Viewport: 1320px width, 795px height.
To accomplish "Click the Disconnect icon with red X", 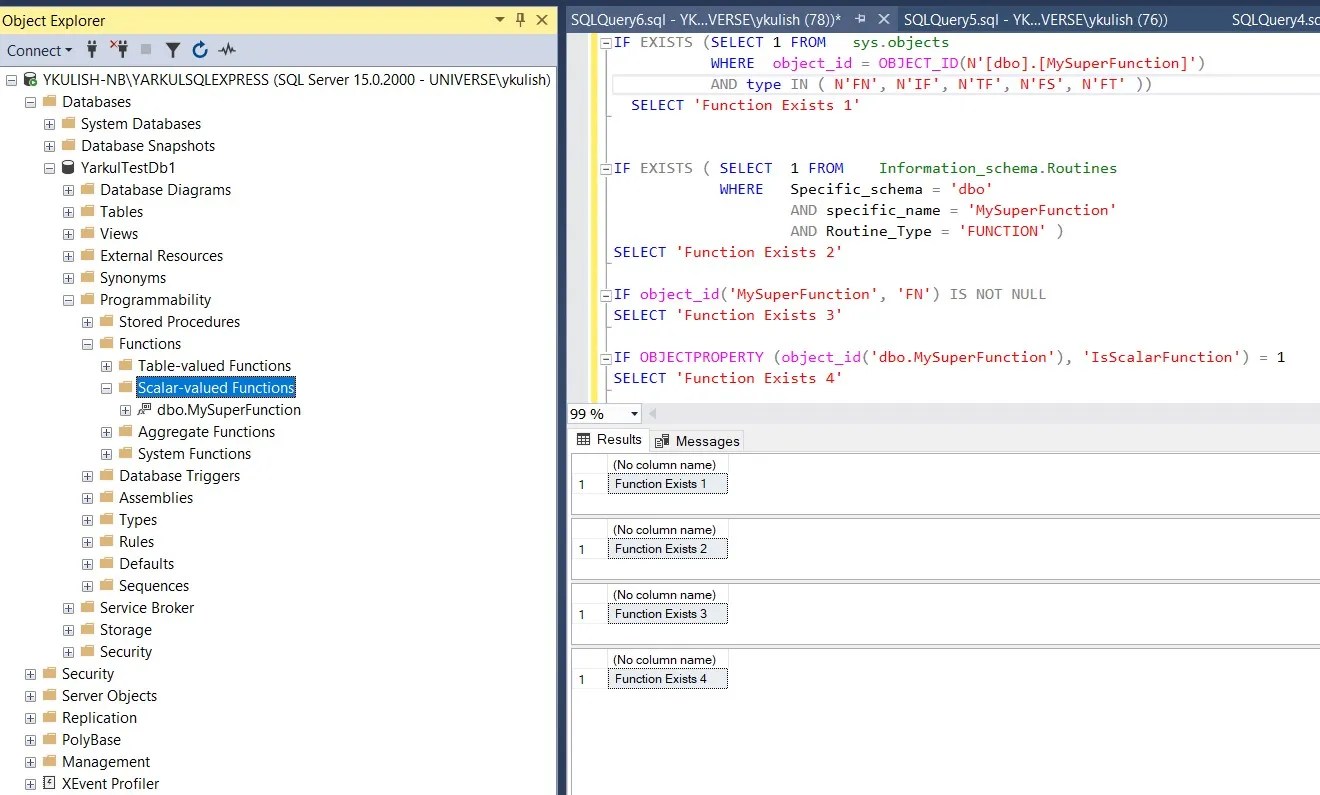I will (119, 49).
